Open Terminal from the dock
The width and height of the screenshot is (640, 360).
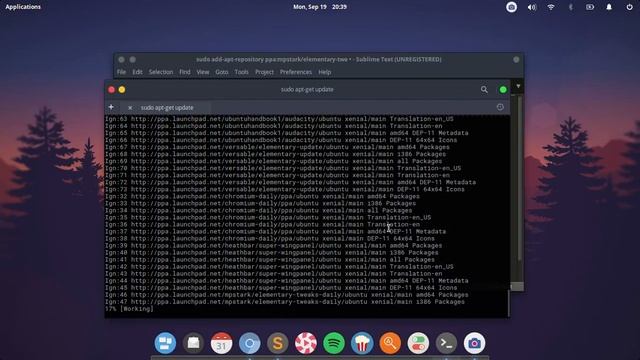pyautogui.click(x=447, y=343)
